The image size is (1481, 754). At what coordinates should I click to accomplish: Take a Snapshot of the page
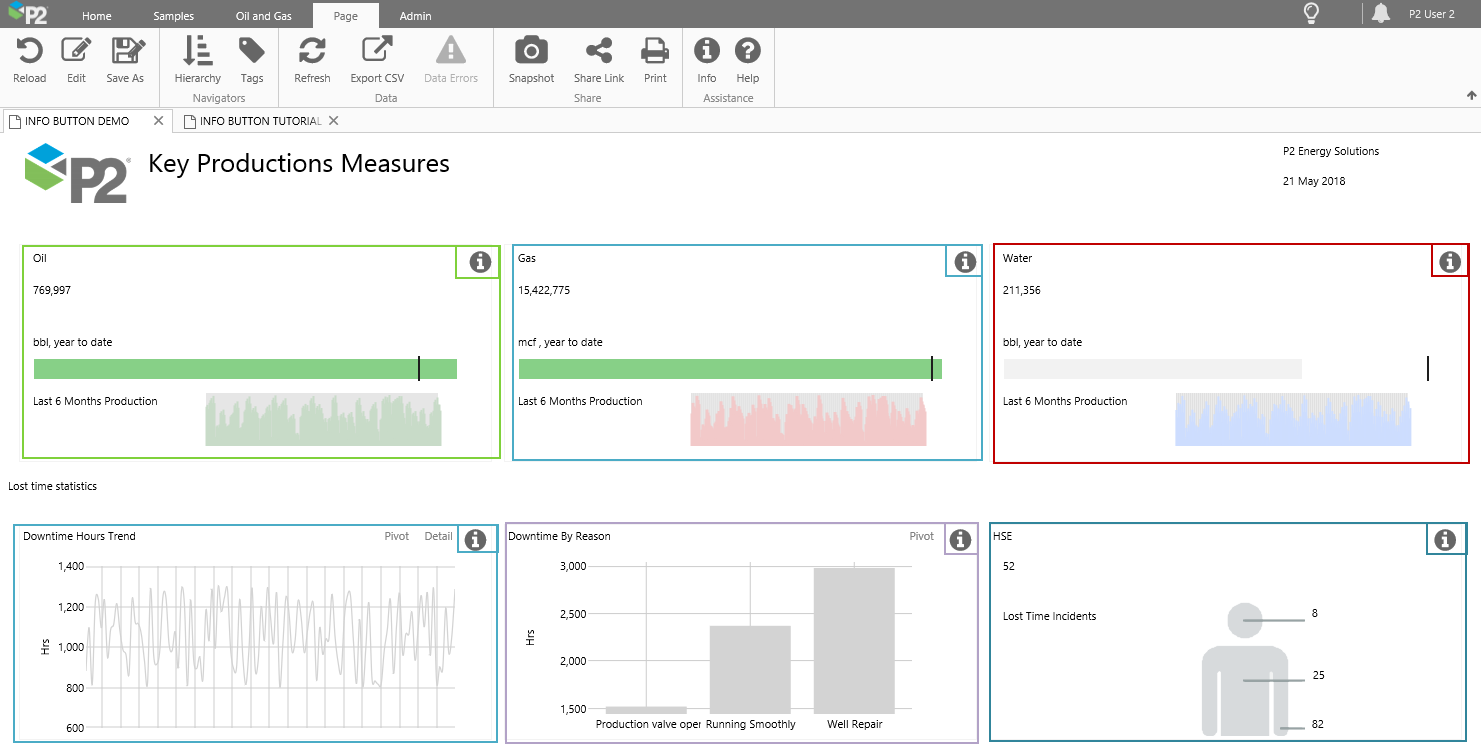pyautogui.click(x=531, y=52)
